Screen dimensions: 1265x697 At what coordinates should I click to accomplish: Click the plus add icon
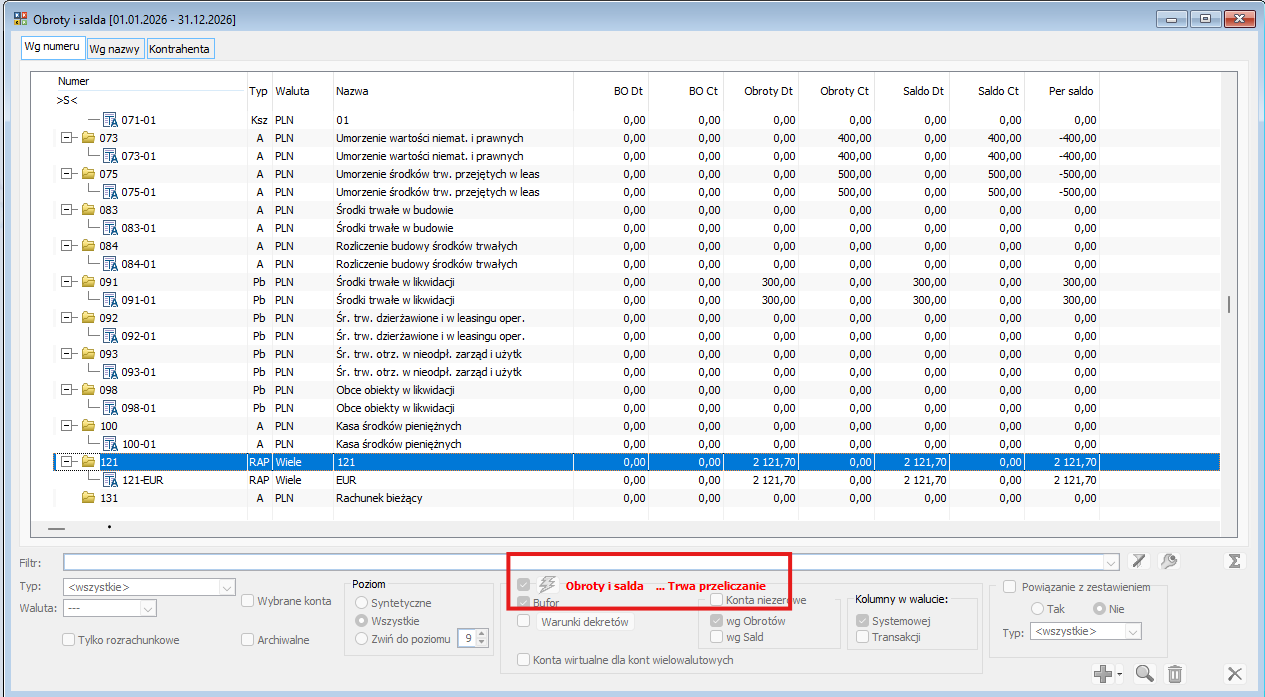(1103, 674)
